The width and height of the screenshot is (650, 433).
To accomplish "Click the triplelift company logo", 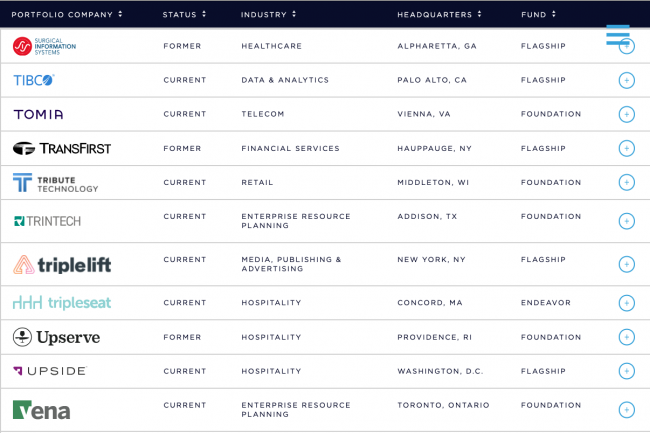I will tap(62, 265).
